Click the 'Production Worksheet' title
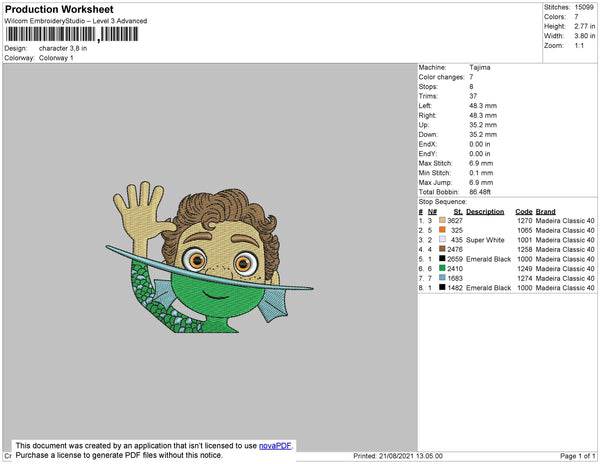Viewport: 600px width, 464px height. click(x=59, y=10)
